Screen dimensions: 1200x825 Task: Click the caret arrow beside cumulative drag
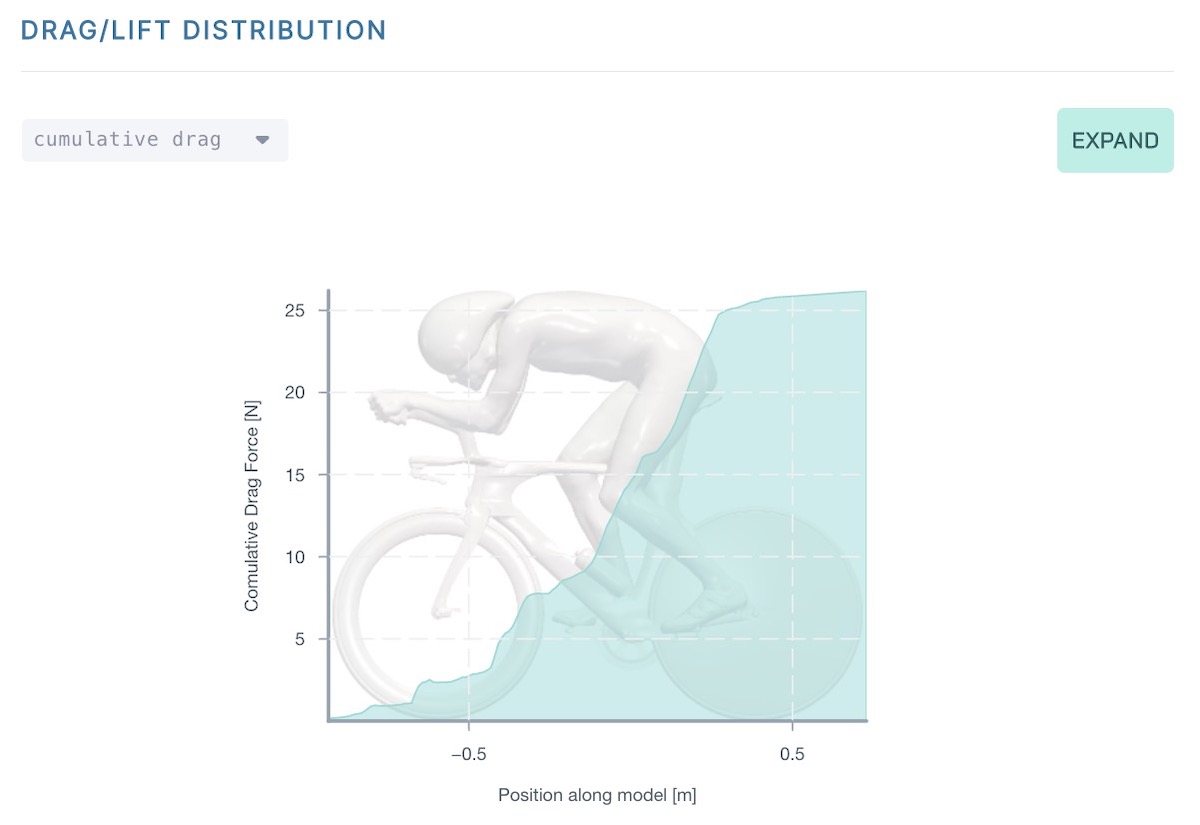click(x=262, y=140)
